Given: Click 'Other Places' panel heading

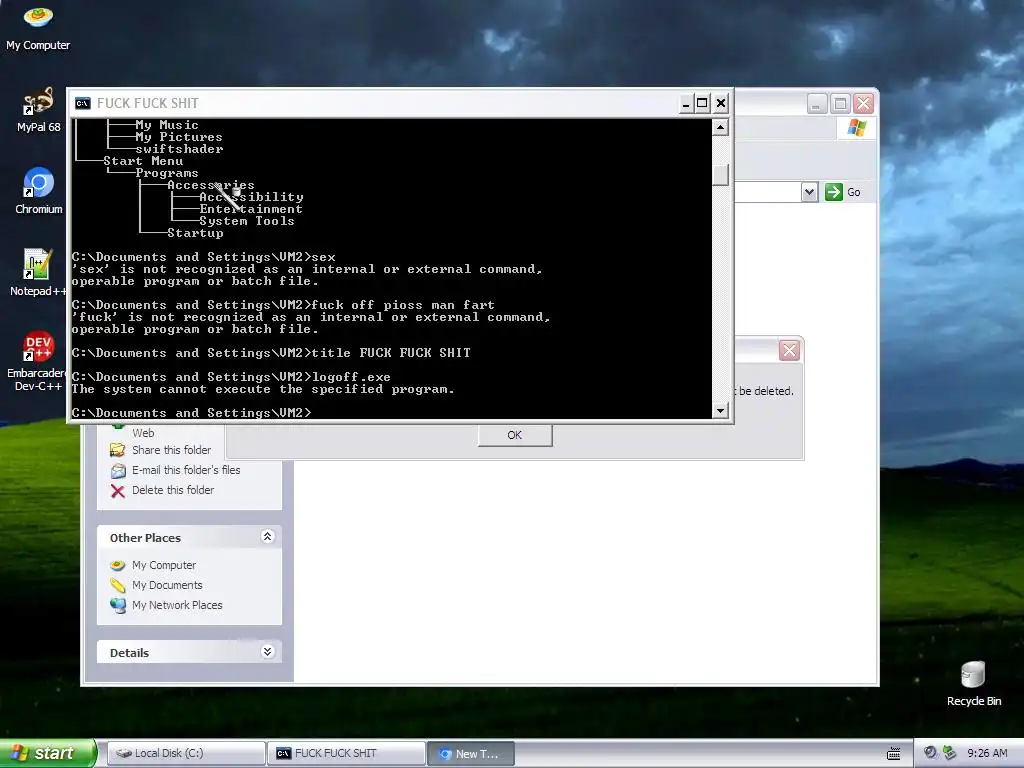Looking at the screenshot, I should pos(145,538).
